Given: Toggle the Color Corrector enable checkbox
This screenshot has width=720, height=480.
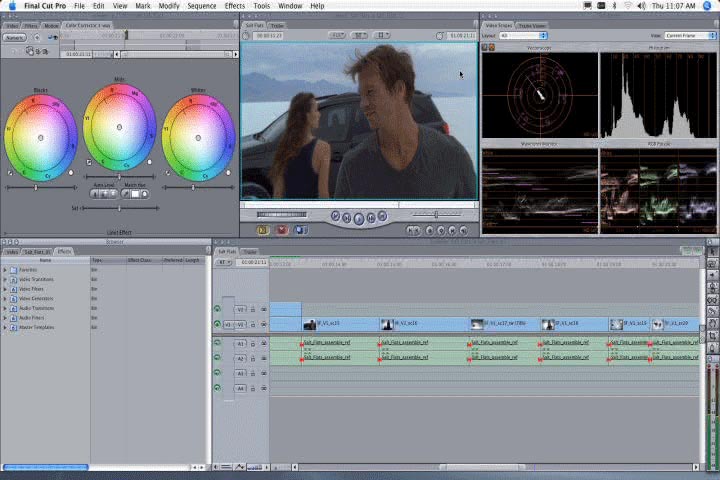Looking at the screenshot, I should 51,38.
